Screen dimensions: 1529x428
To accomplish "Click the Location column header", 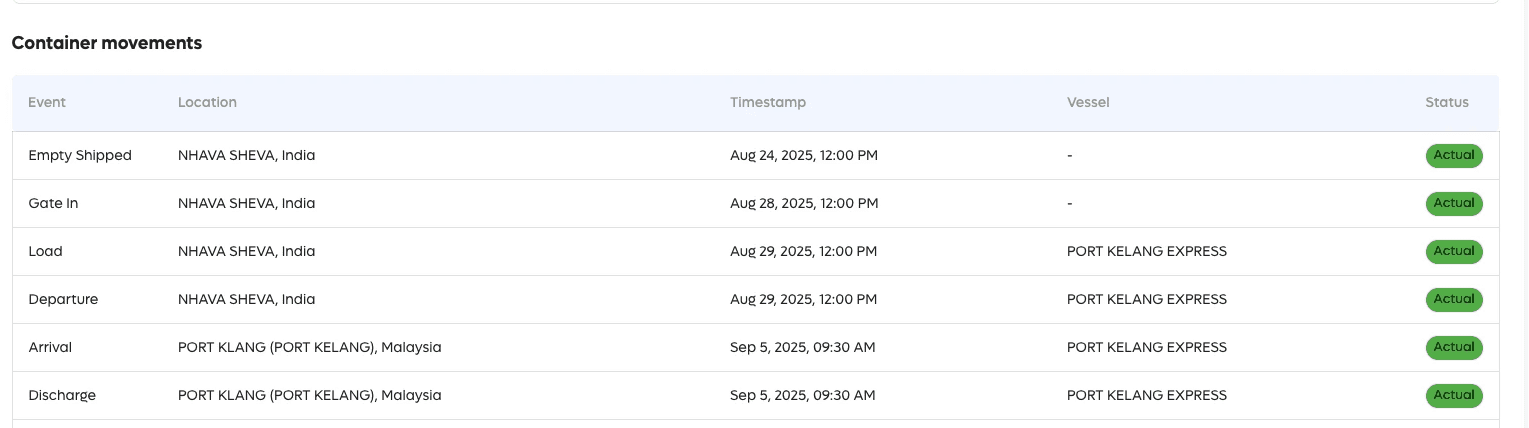I will 207,102.
